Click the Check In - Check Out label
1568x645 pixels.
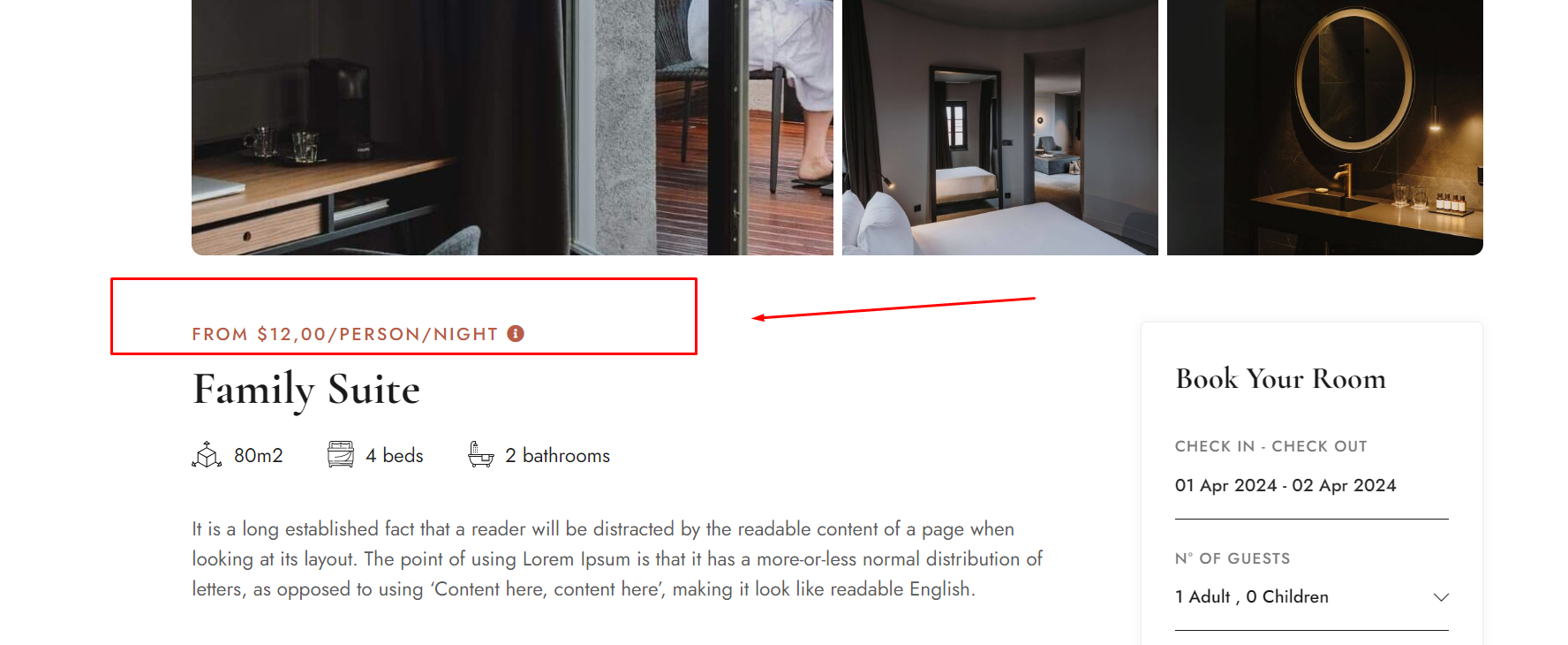coord(1270,446)
